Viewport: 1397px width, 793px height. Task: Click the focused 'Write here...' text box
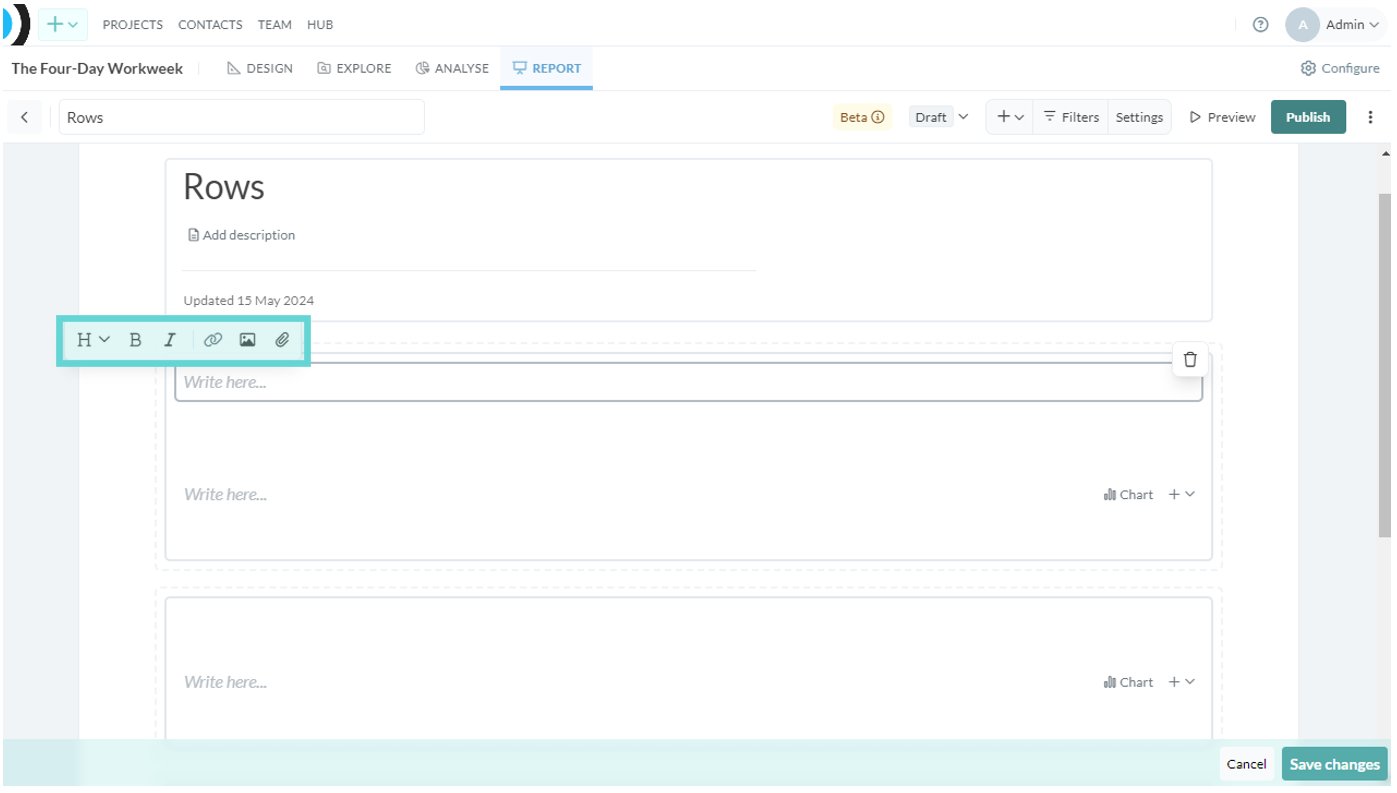tap(688, 382)
